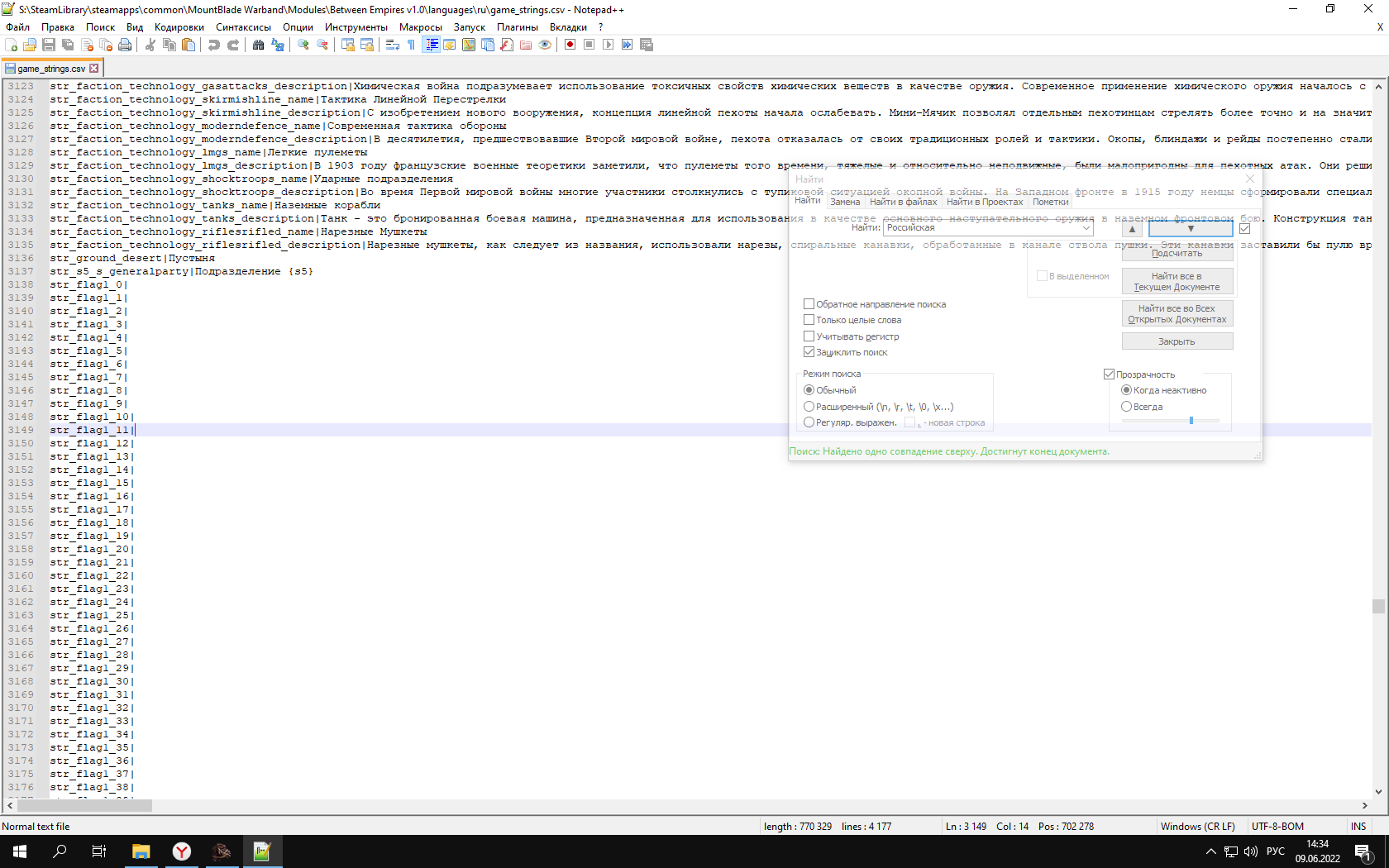
Task: Switch to the Замена tab
Action: tap(845, 202)
